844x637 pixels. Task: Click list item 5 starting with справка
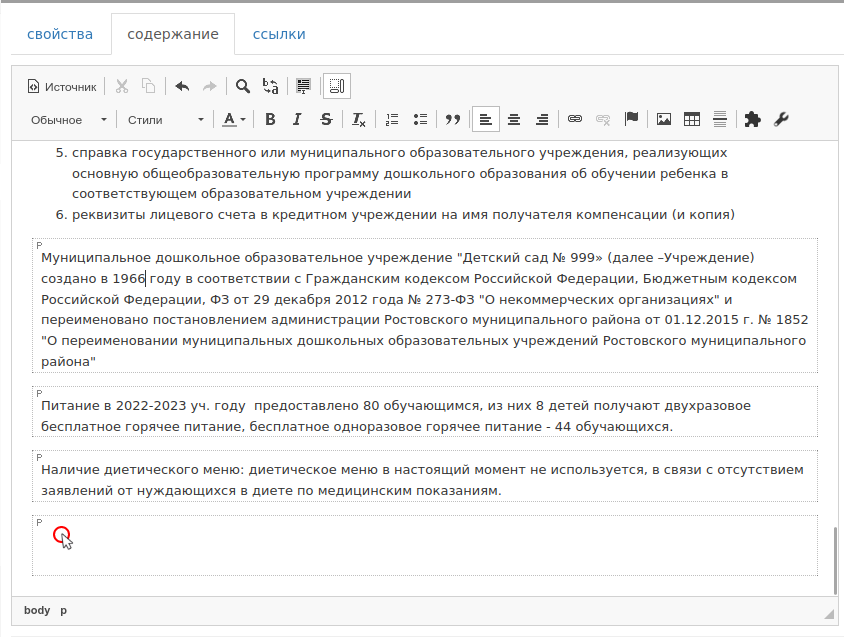(x=400, y=173)
